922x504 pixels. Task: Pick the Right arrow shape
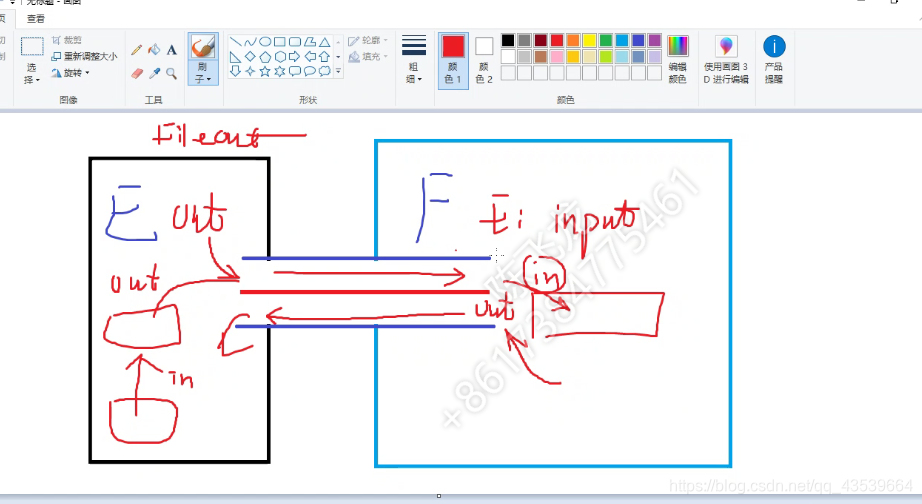coord(295,56)
